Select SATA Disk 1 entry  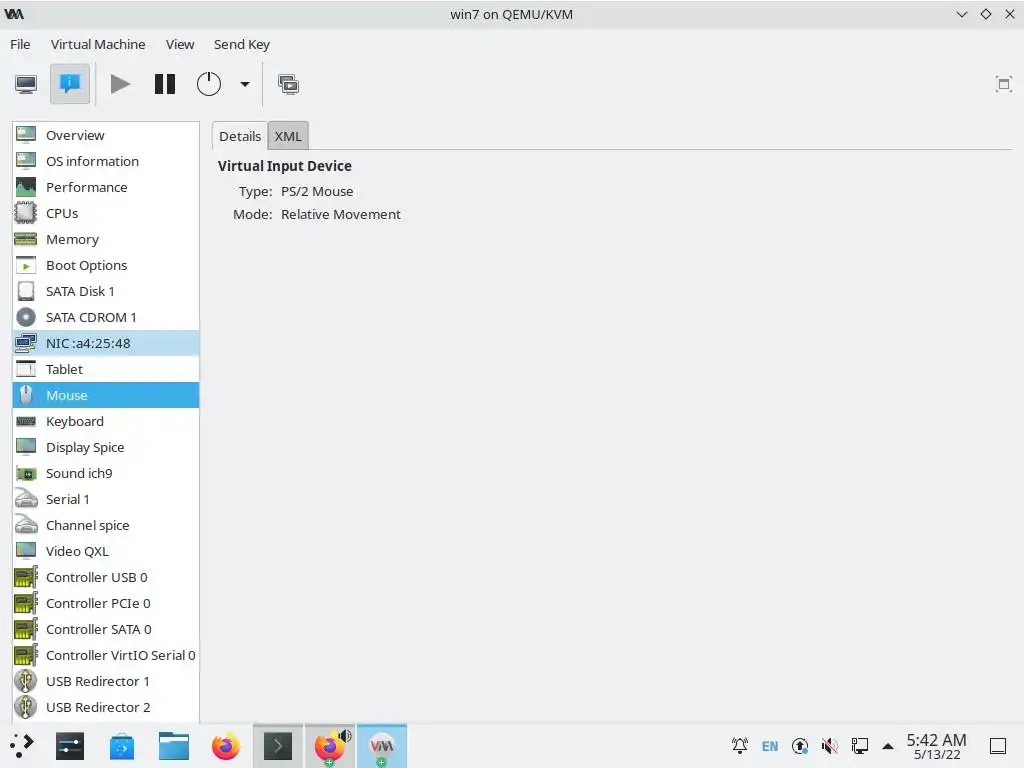coord(106,291)
